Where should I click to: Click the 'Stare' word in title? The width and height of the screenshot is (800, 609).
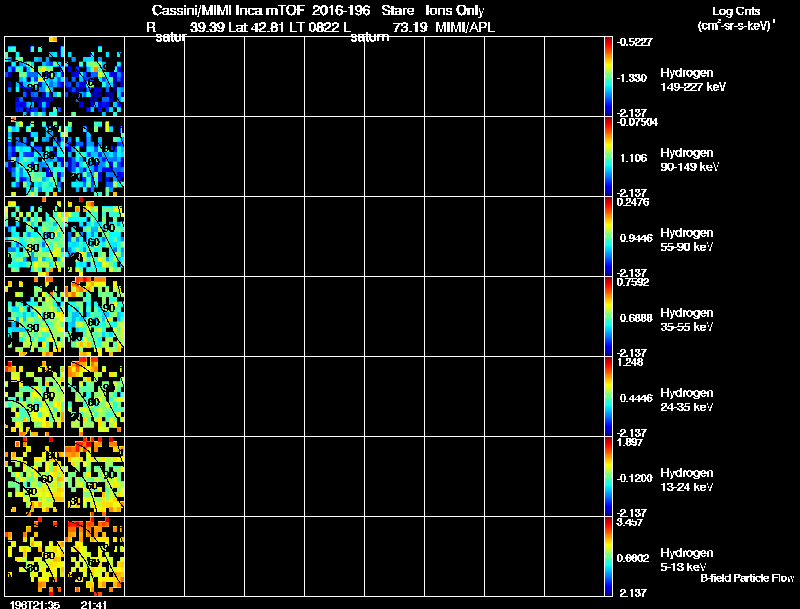point(397,10)
